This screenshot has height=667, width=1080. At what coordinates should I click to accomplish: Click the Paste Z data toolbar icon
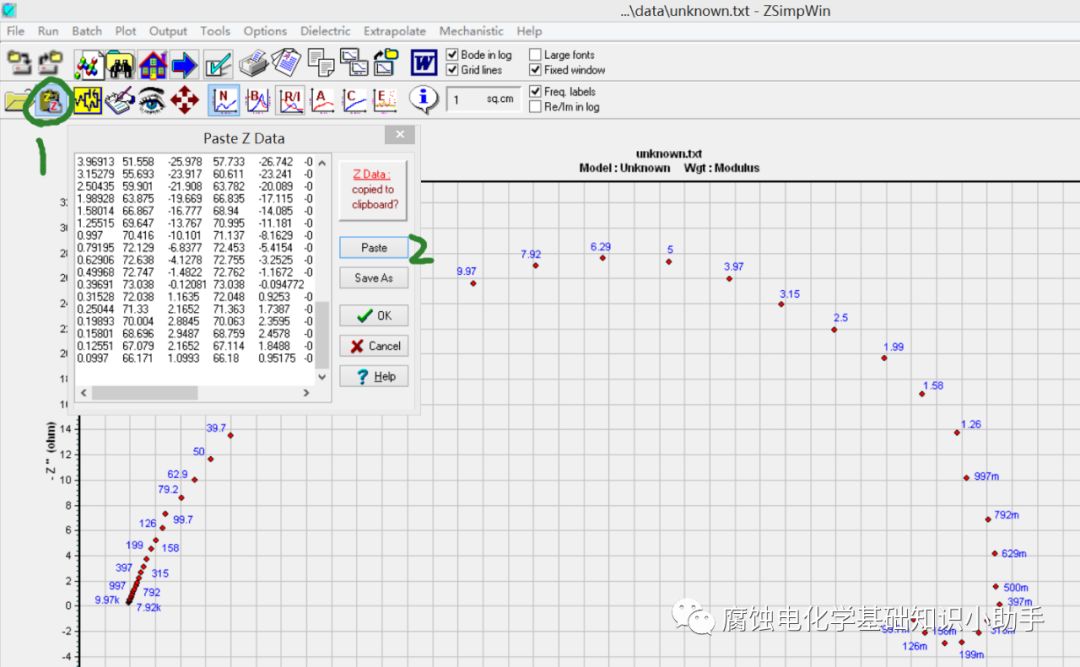(x=49, y=100)
